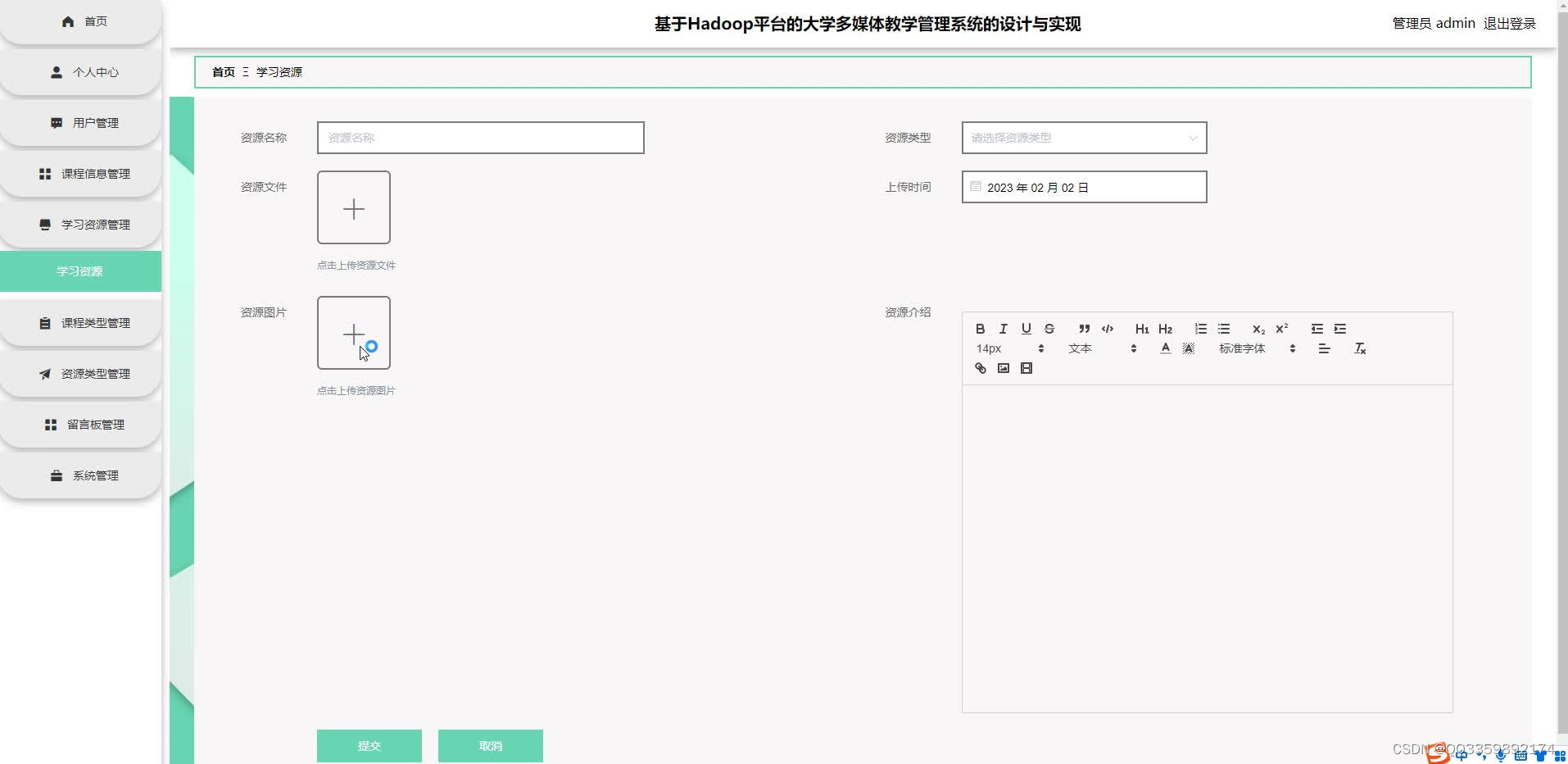Apply superscript formatting

(1281, 329)
